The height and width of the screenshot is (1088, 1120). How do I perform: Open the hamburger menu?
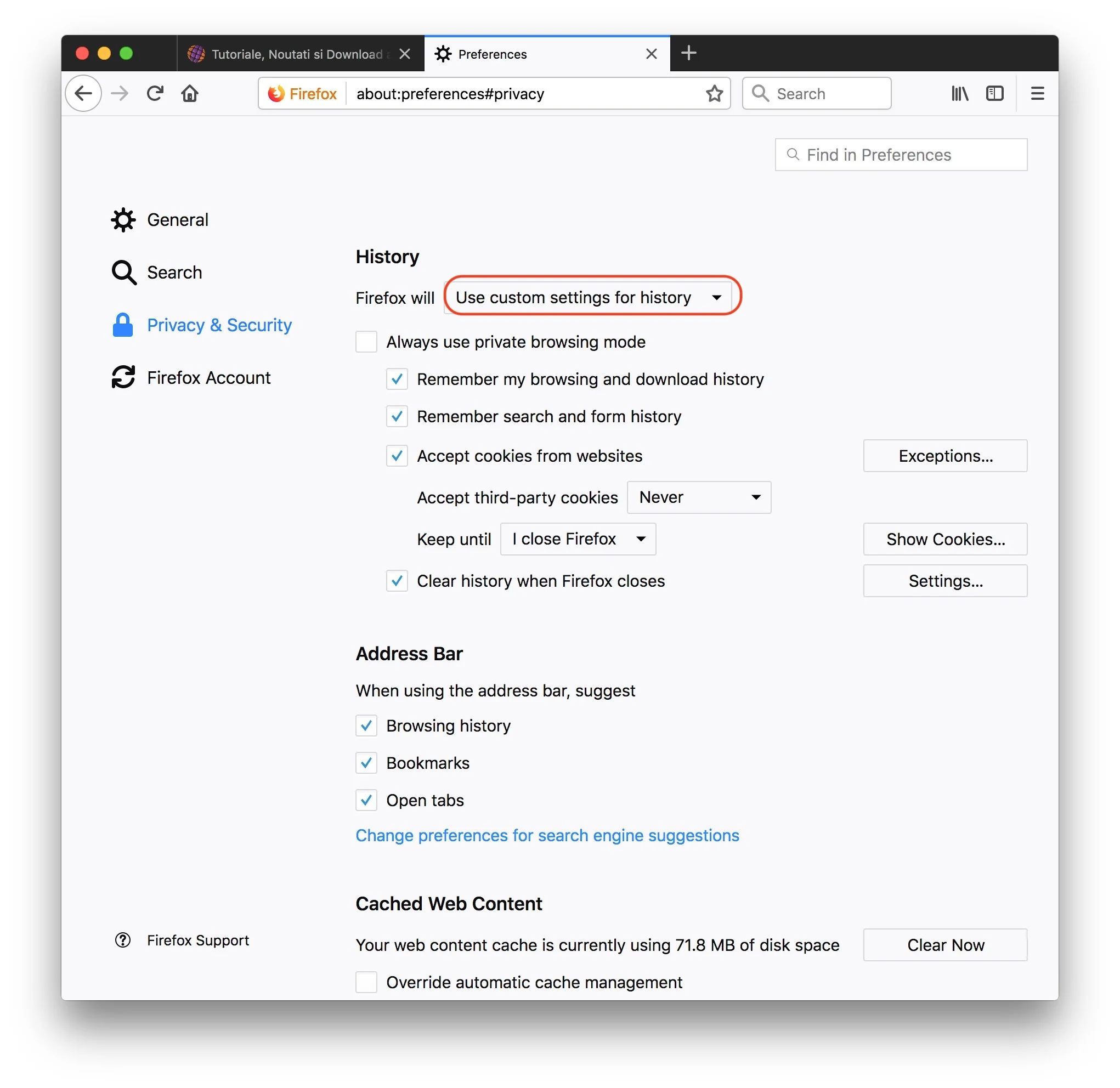(1037, 93)
